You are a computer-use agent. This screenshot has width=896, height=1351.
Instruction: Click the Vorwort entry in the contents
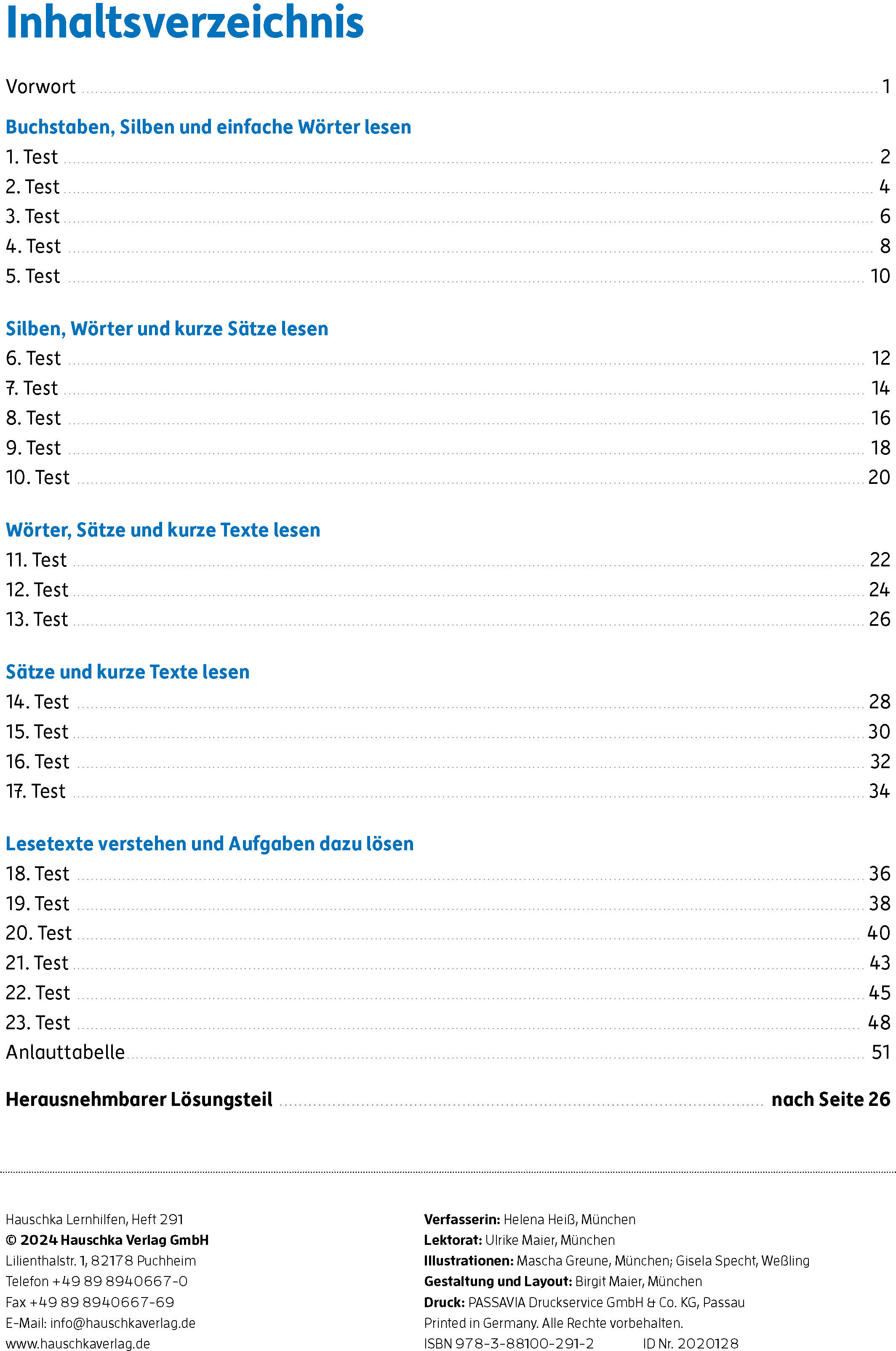(40, 87)
